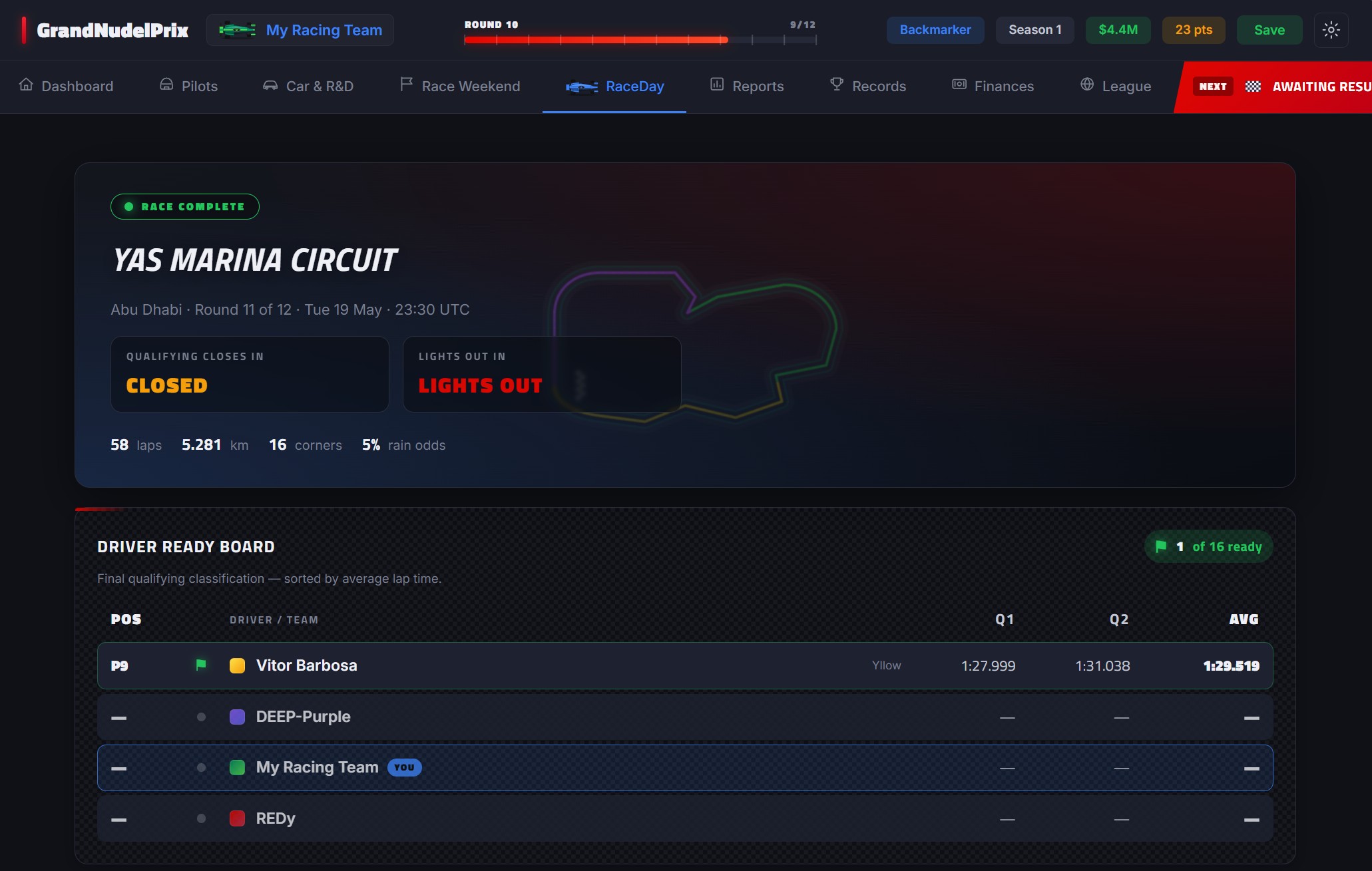Screen dimensions: 1372x871
Task: Click the green swatch for My Racing Team row
Action: click(237, 767)
